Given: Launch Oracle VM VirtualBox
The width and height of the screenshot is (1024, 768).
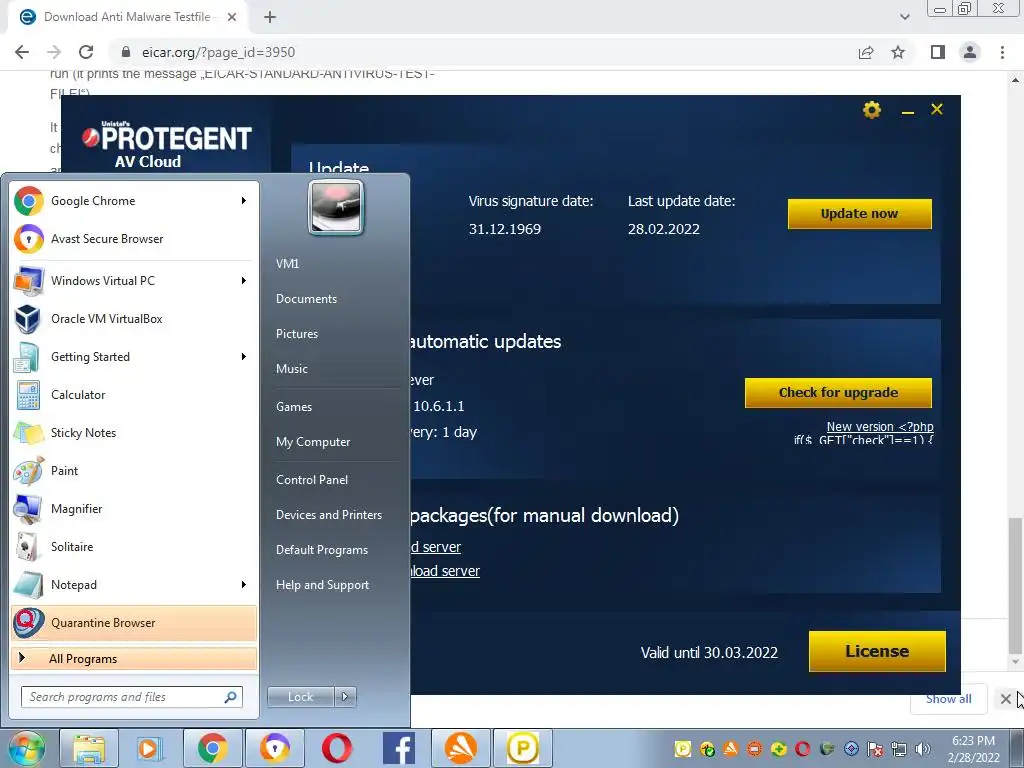Looking at the screenshot, I should tap(134, 319).
